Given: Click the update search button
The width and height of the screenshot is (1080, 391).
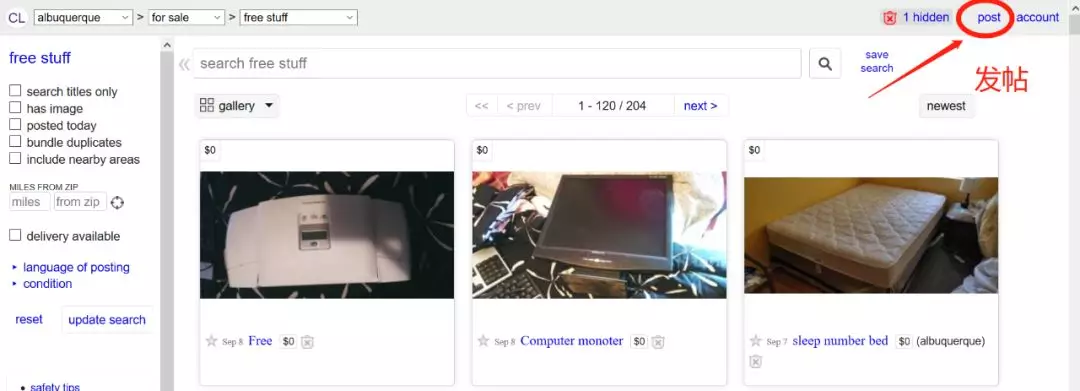Looking at the screenshot, I should (x=107, y=319).
